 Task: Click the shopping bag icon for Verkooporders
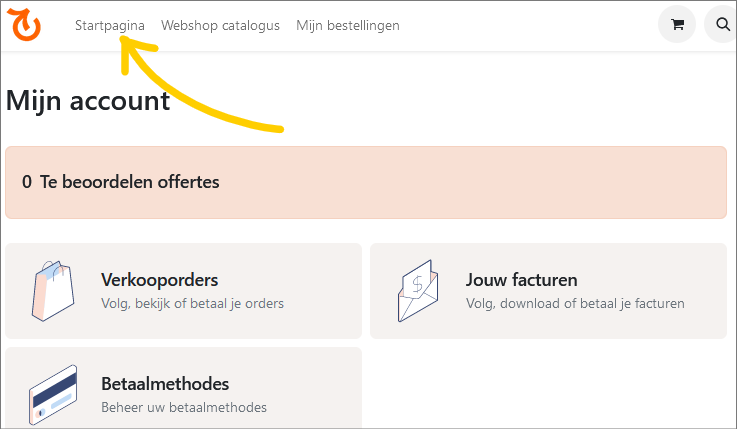52,290
